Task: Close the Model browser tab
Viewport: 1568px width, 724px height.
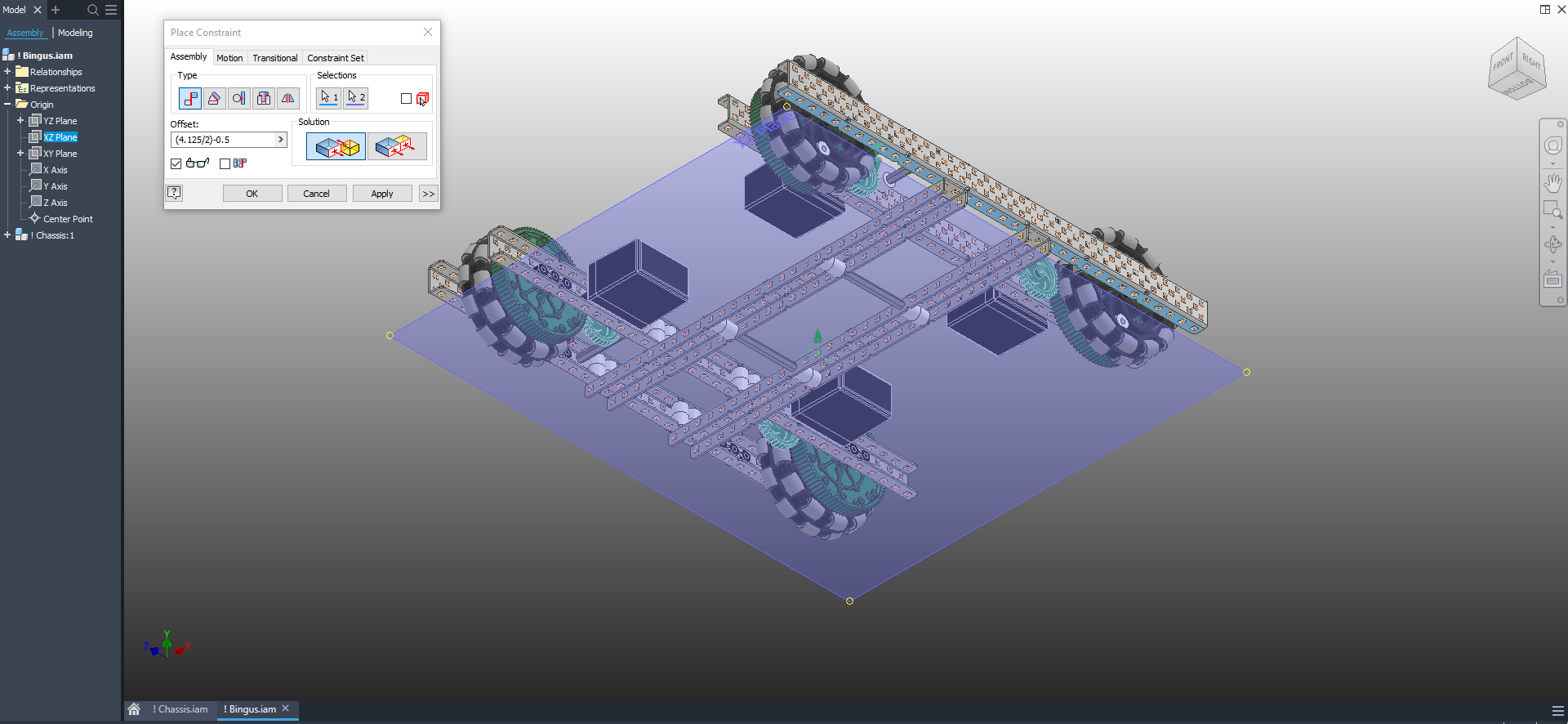Action: [x=37, y=10]
